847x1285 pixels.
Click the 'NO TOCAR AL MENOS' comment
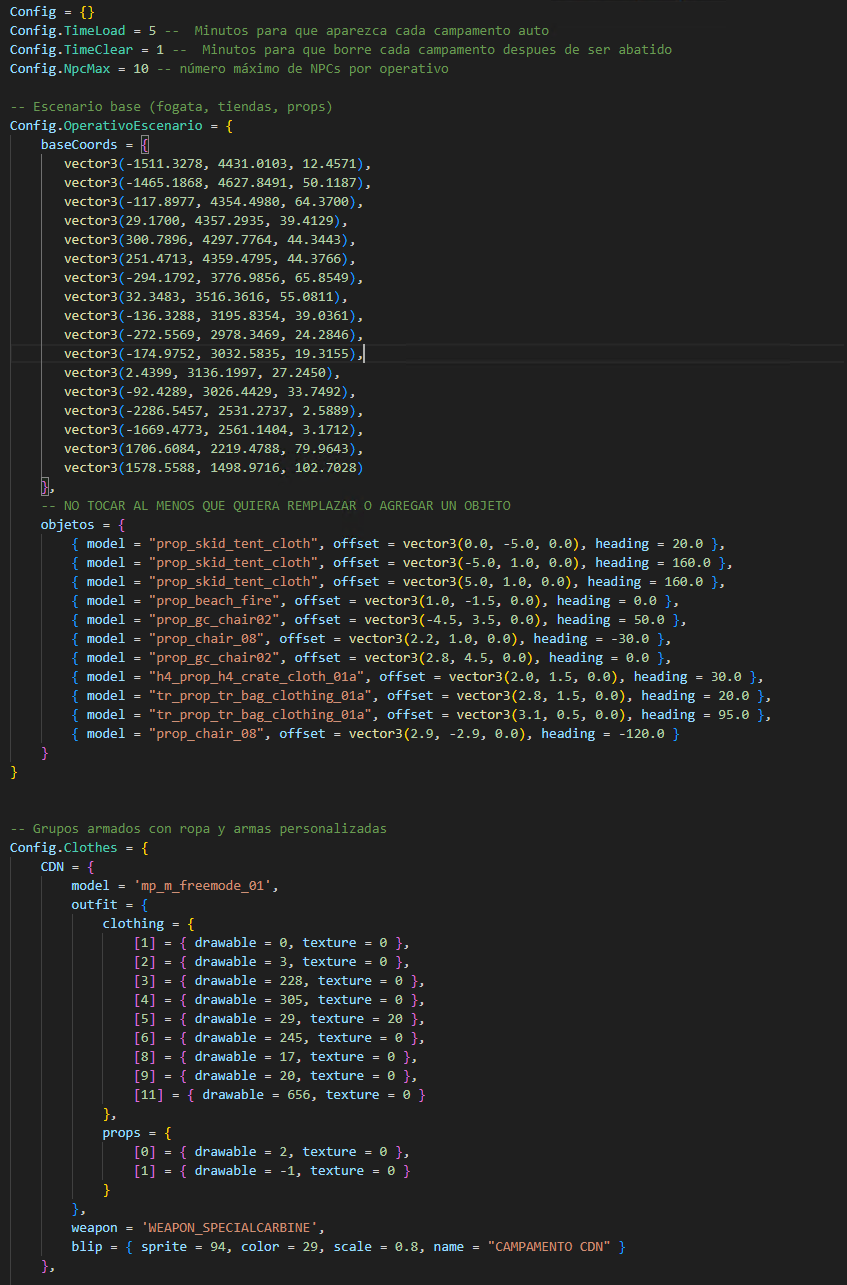(275, 506)
